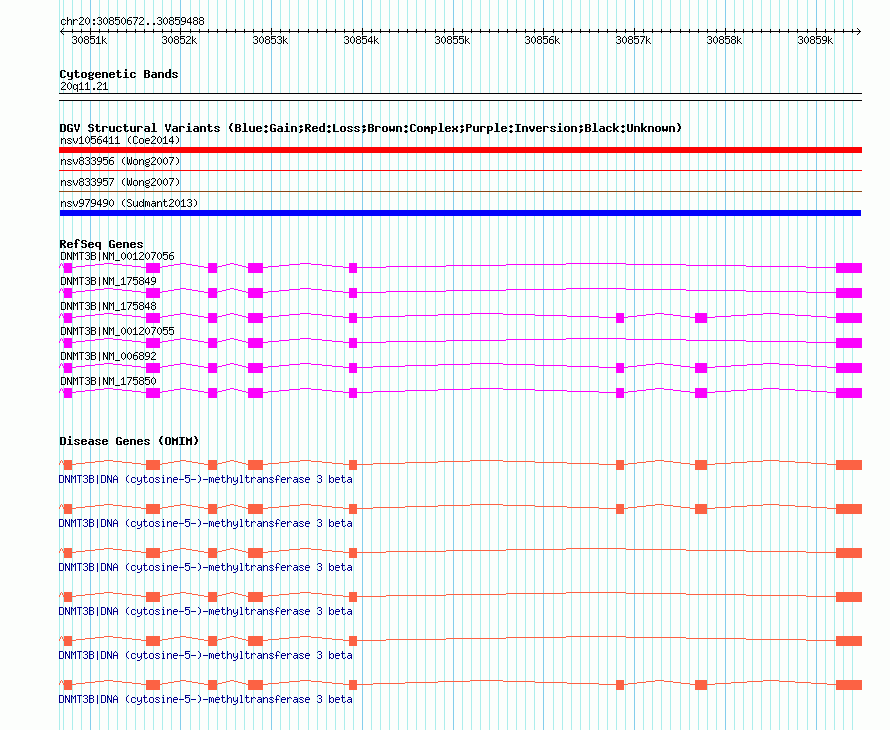Image resolution: width=890 pixels, height=730 pixels.
Task: Select the thick red nsv1056411 loss bar
Action: [460, 150]
